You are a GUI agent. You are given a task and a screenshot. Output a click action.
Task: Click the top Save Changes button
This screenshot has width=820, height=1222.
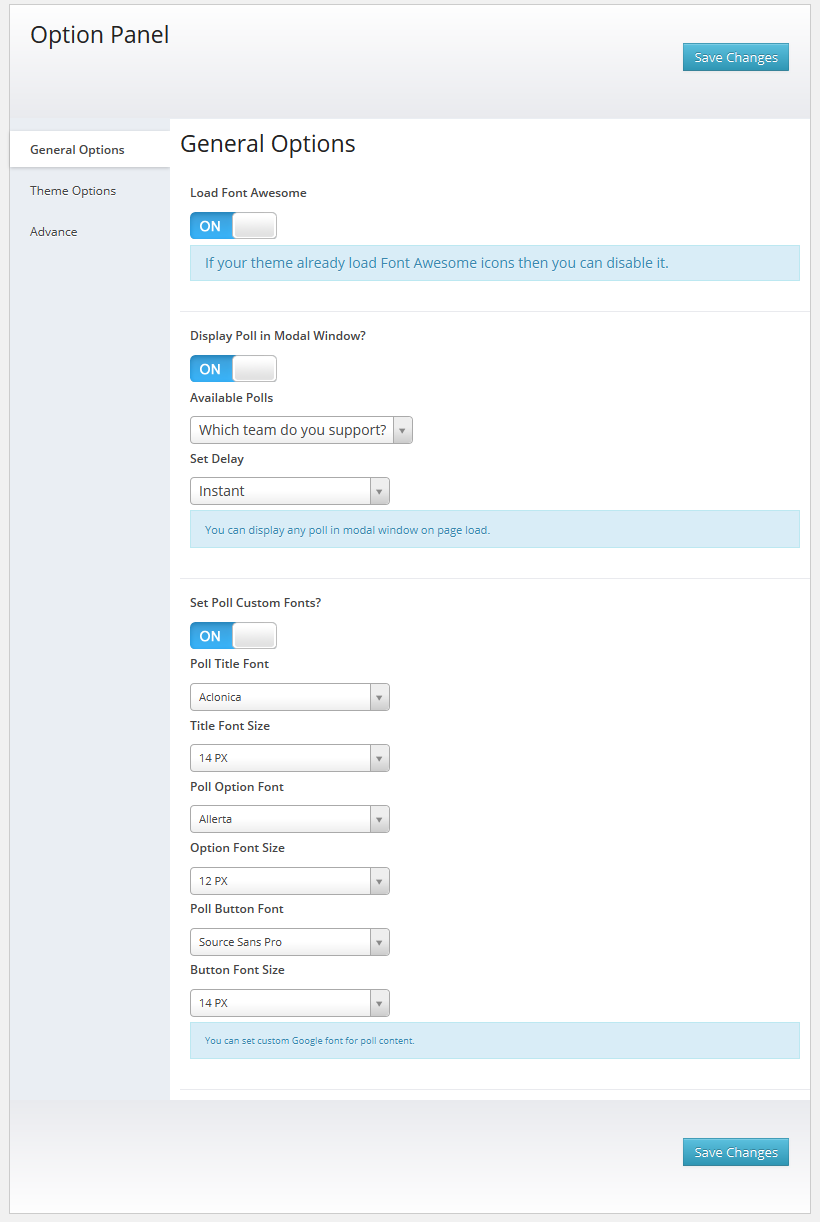[735, 58]
